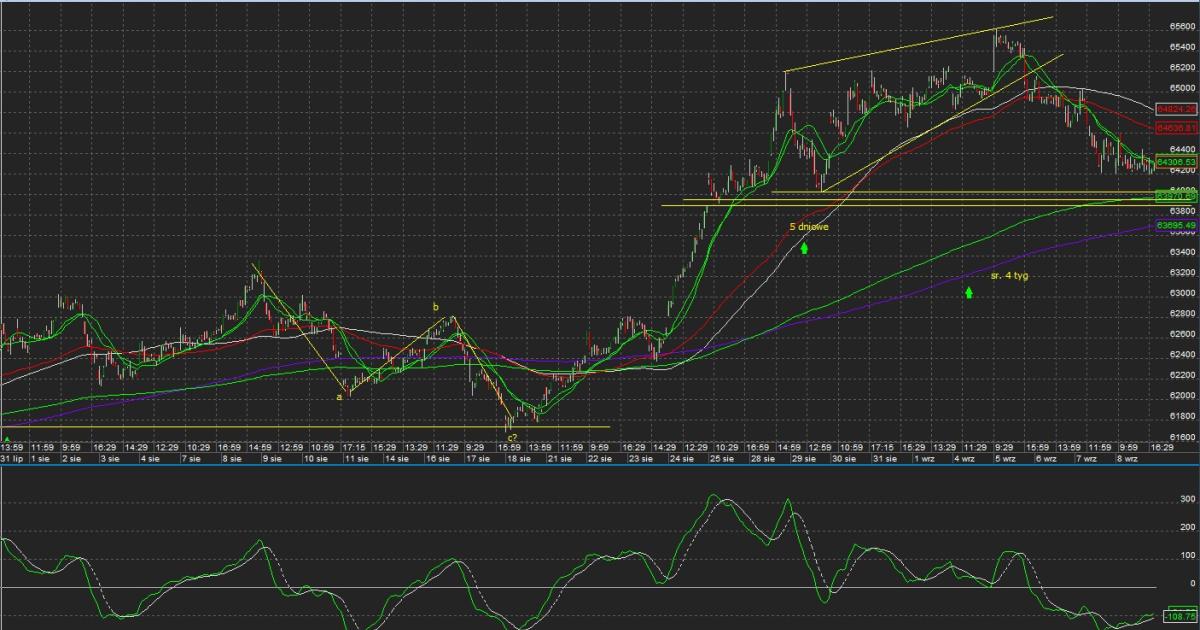Viewport: 1200px width, 630px height.
Task: Click the purple 63695.49 price label
Action: (x=1176, y=226)
